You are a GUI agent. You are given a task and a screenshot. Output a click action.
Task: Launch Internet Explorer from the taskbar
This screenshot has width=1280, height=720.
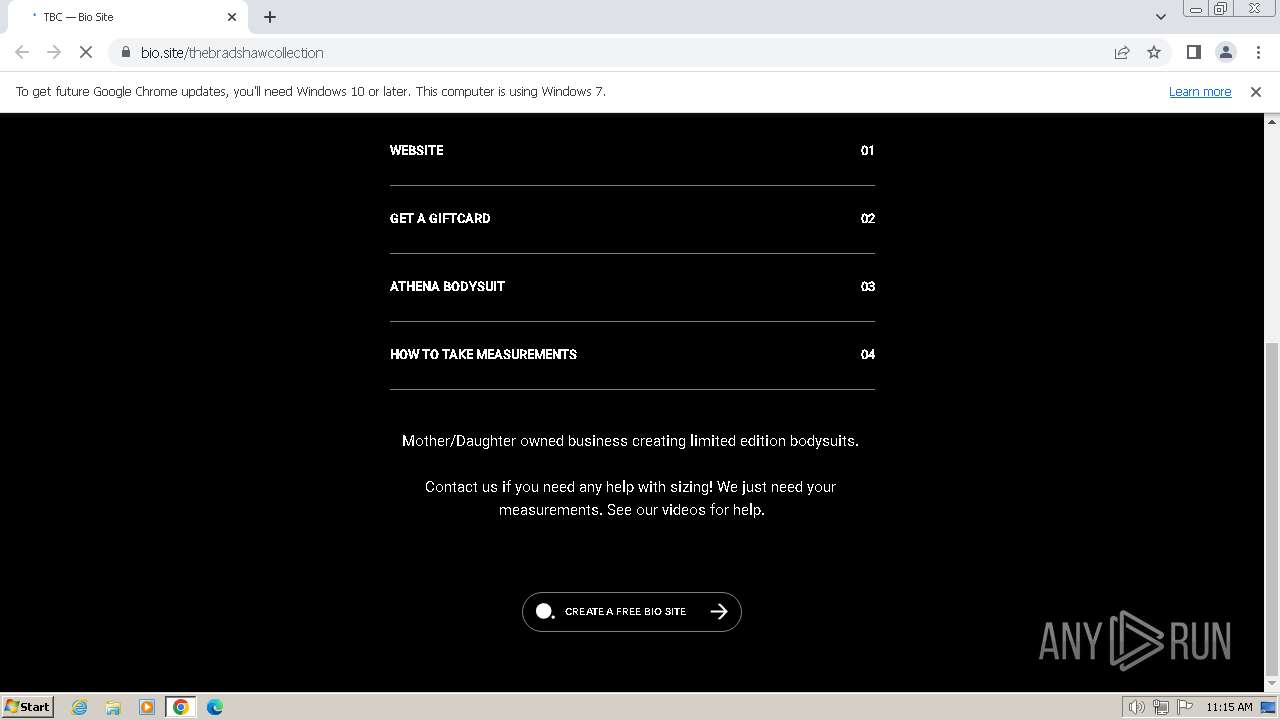point(80,707)
